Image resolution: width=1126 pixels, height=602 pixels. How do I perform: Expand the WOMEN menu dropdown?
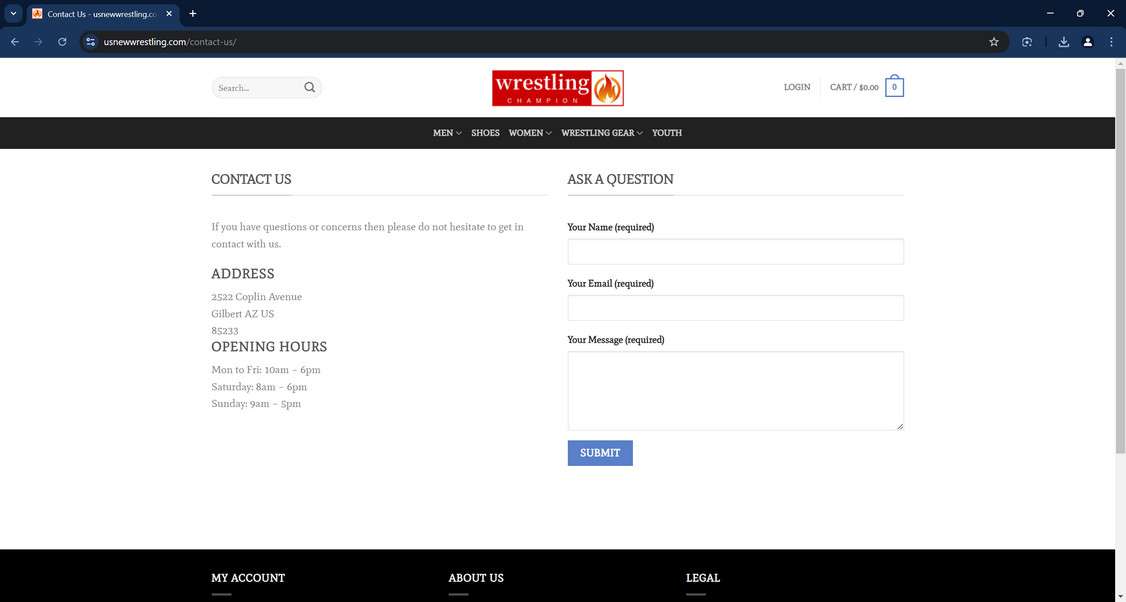(530, 133)
